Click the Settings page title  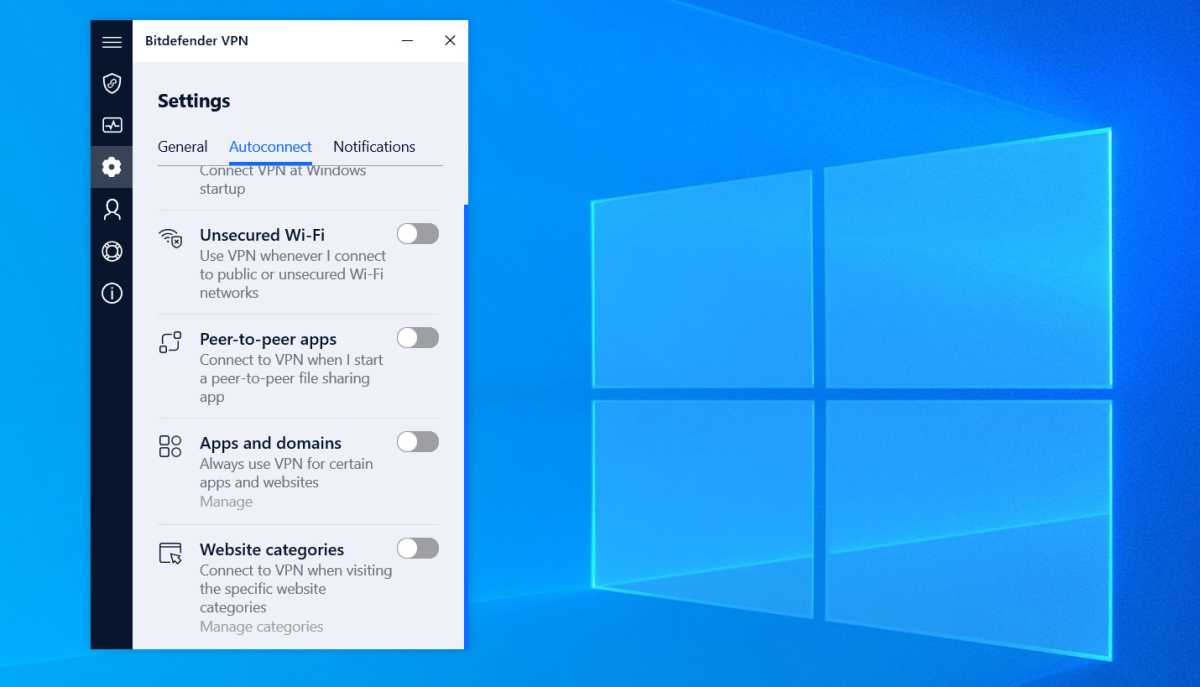[x=194, y=101]
